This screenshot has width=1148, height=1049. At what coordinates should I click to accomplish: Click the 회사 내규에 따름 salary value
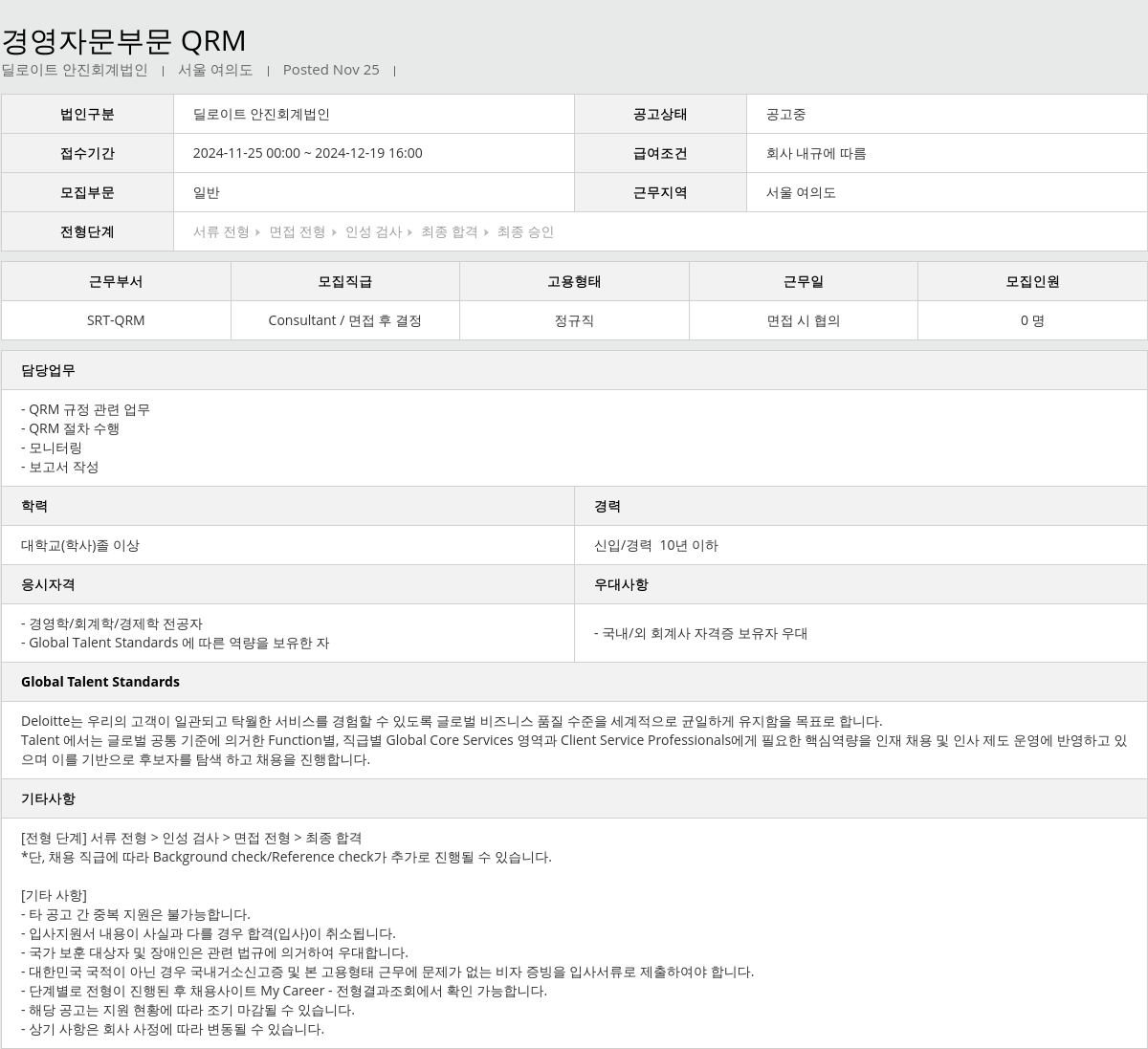[816, 153]
